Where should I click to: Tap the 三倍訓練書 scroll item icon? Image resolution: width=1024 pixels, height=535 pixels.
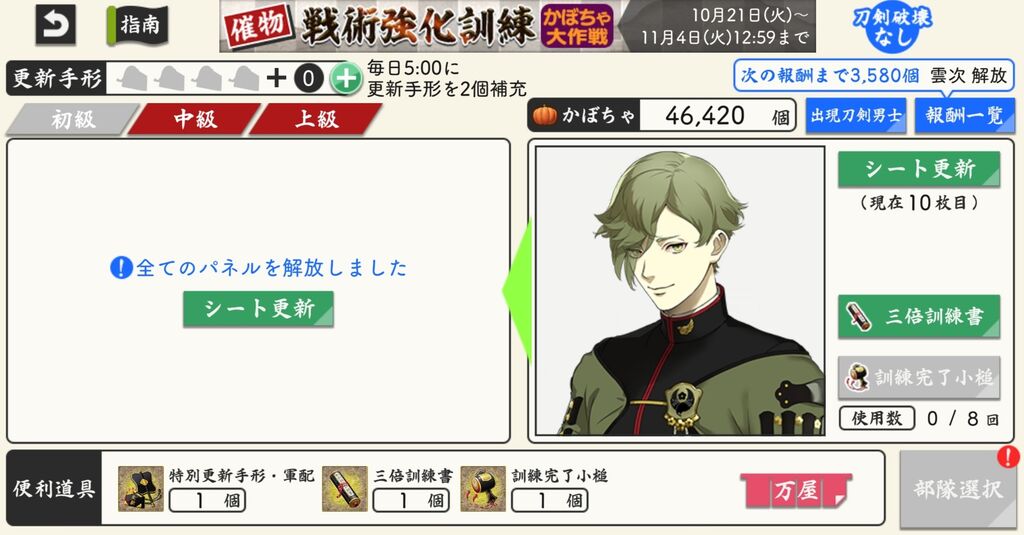point(345,489)
